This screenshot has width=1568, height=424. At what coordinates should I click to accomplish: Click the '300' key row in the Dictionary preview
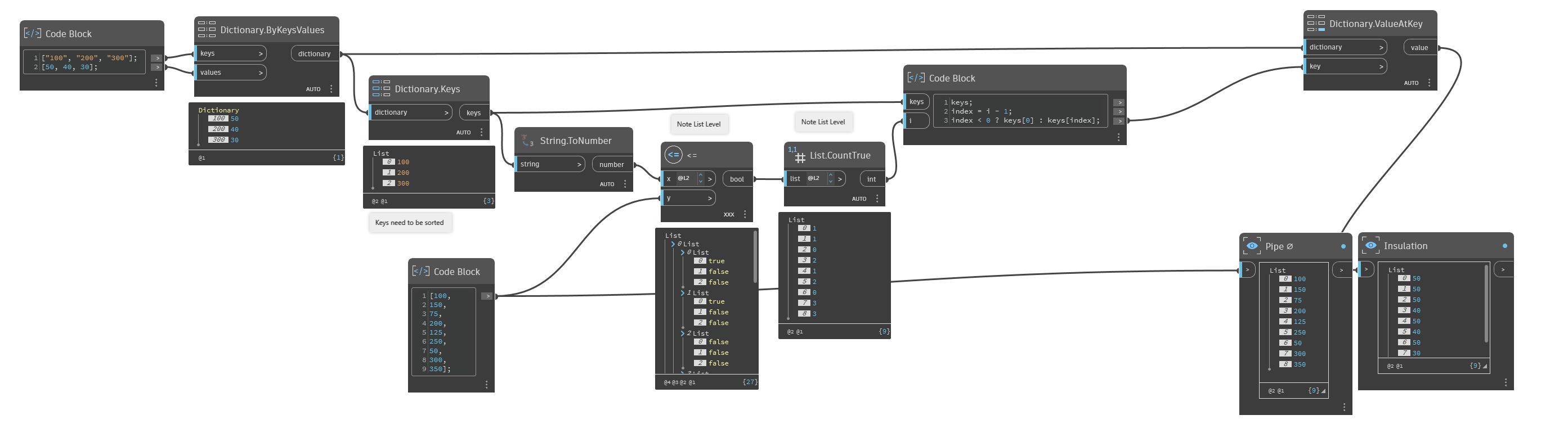pos(223,140)
